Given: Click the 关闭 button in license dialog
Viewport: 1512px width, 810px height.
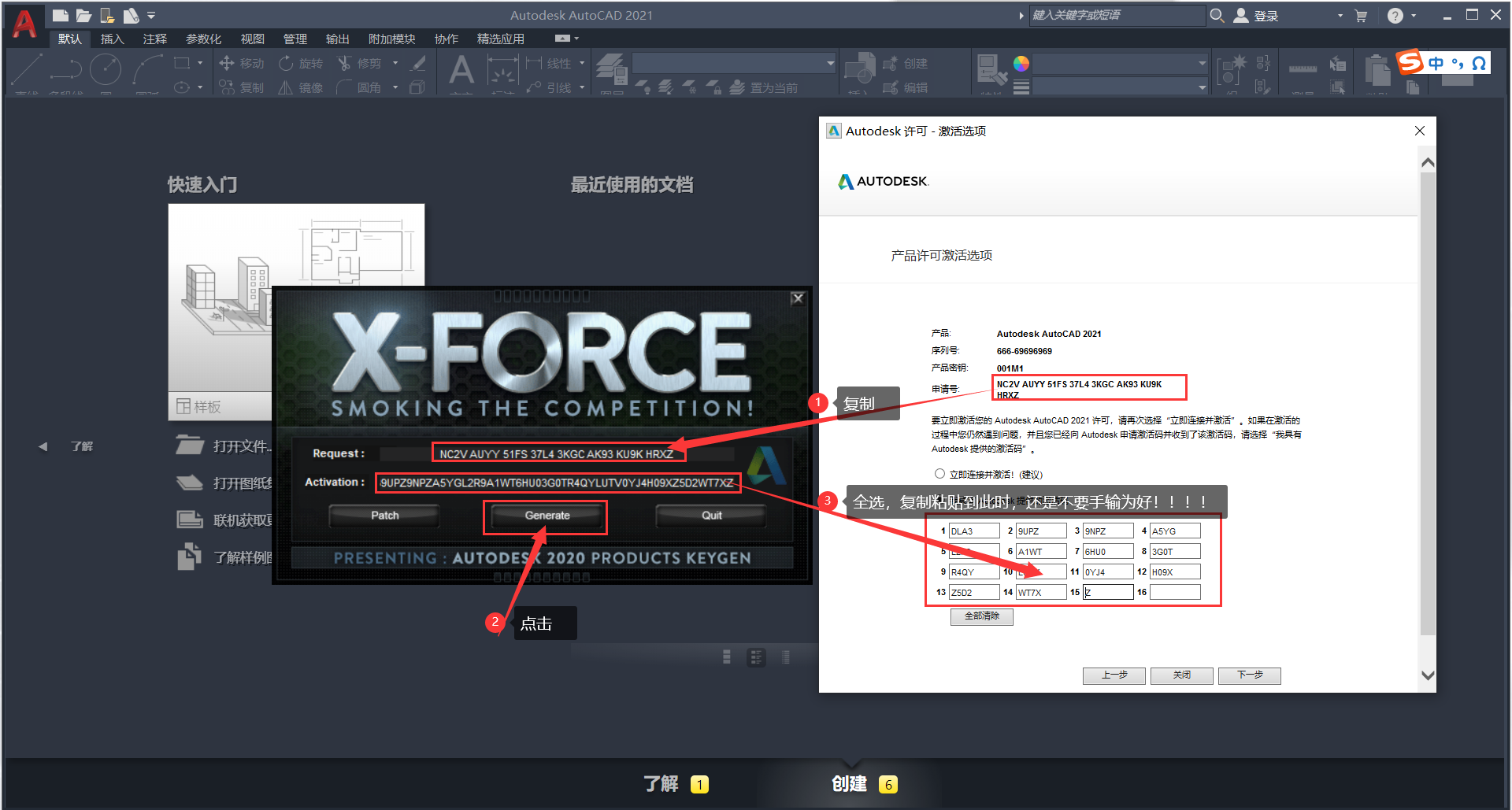Looking at the screenshot, I should 1181,675.
